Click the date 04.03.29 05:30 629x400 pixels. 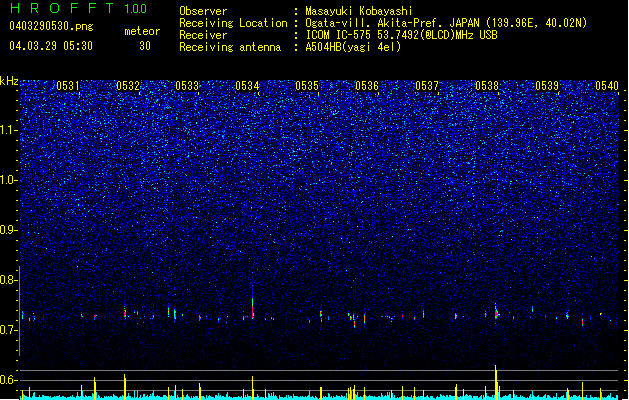[51, 46]
